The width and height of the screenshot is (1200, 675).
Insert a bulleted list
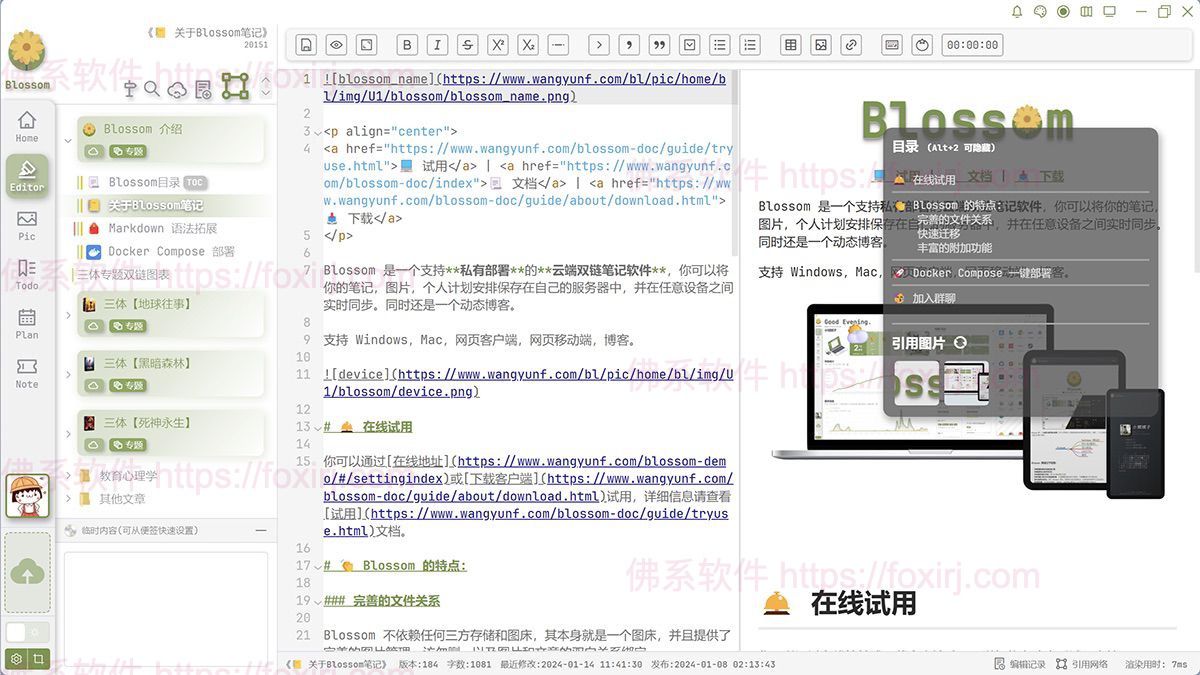[x=719, y=44]
